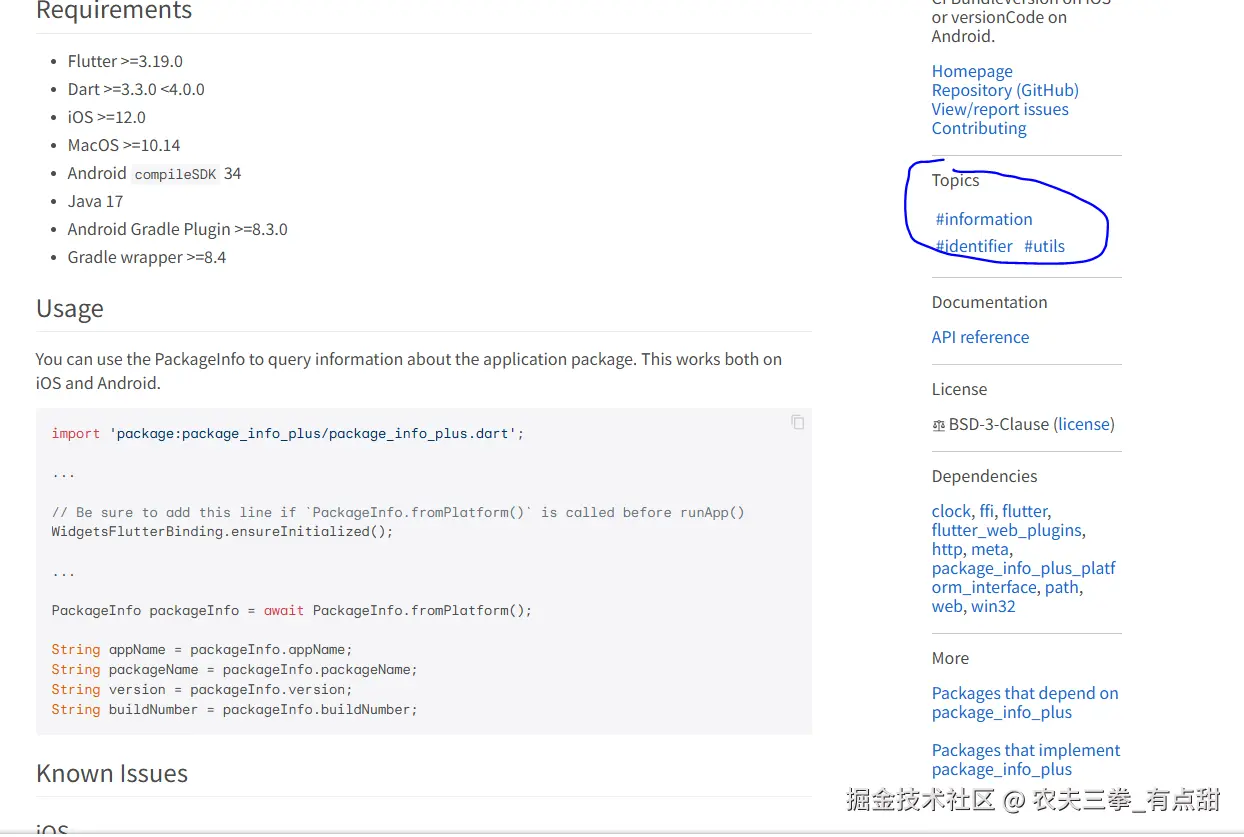Open the http dependency
The image size is (1244, 837).
click(947, 549)
